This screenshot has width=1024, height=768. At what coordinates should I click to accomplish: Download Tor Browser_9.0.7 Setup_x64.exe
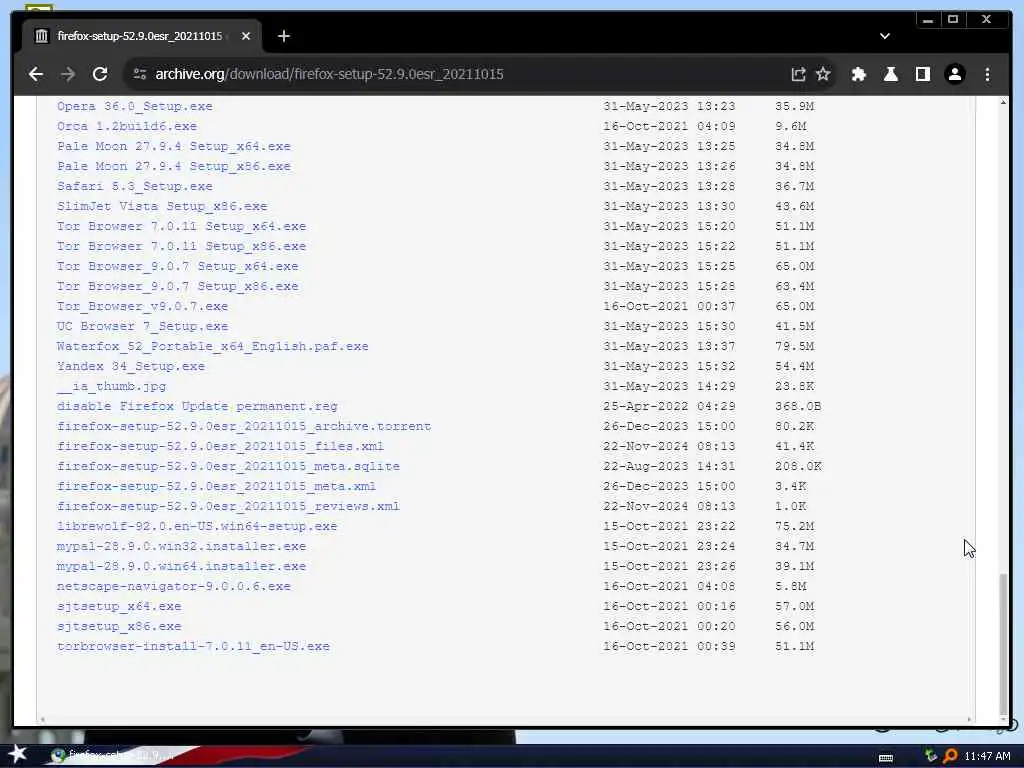pos(178,266)
